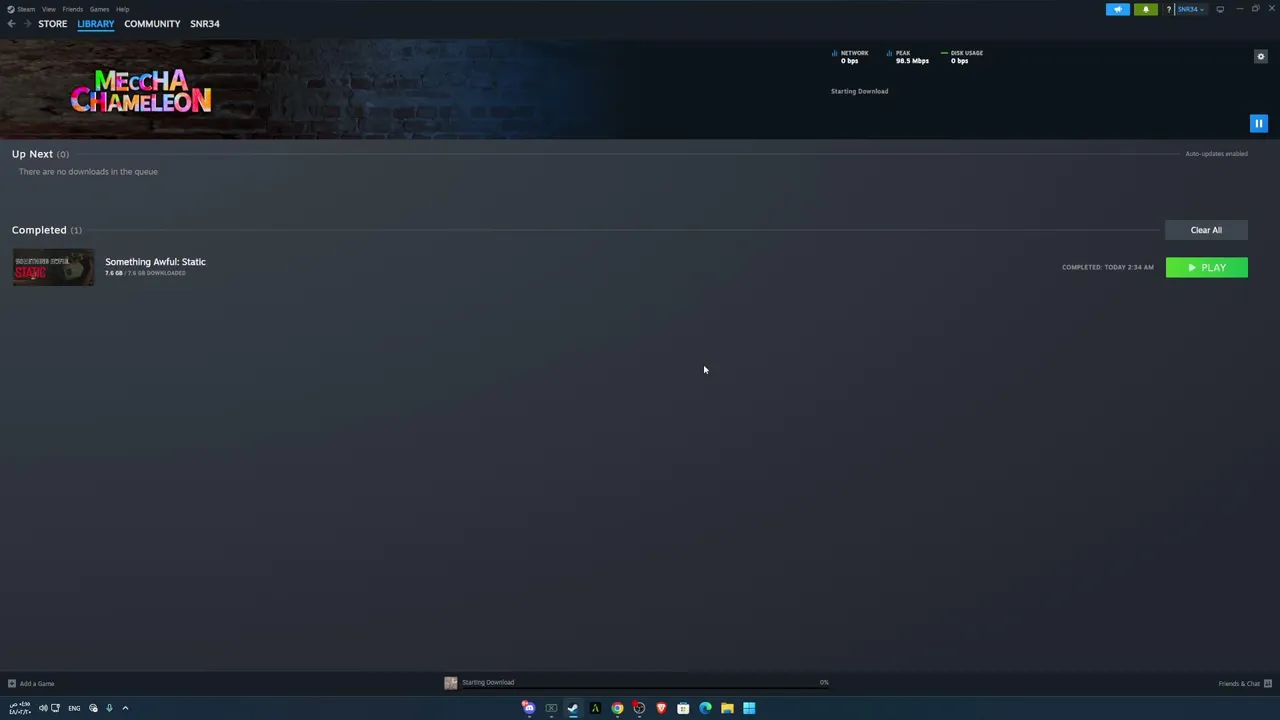Expand the SNR34 account dropdown

pos(1190,9)
